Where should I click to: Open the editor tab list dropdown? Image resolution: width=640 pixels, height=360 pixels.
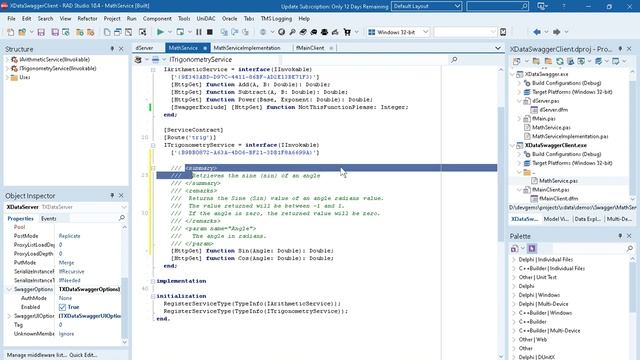(498, 48)
